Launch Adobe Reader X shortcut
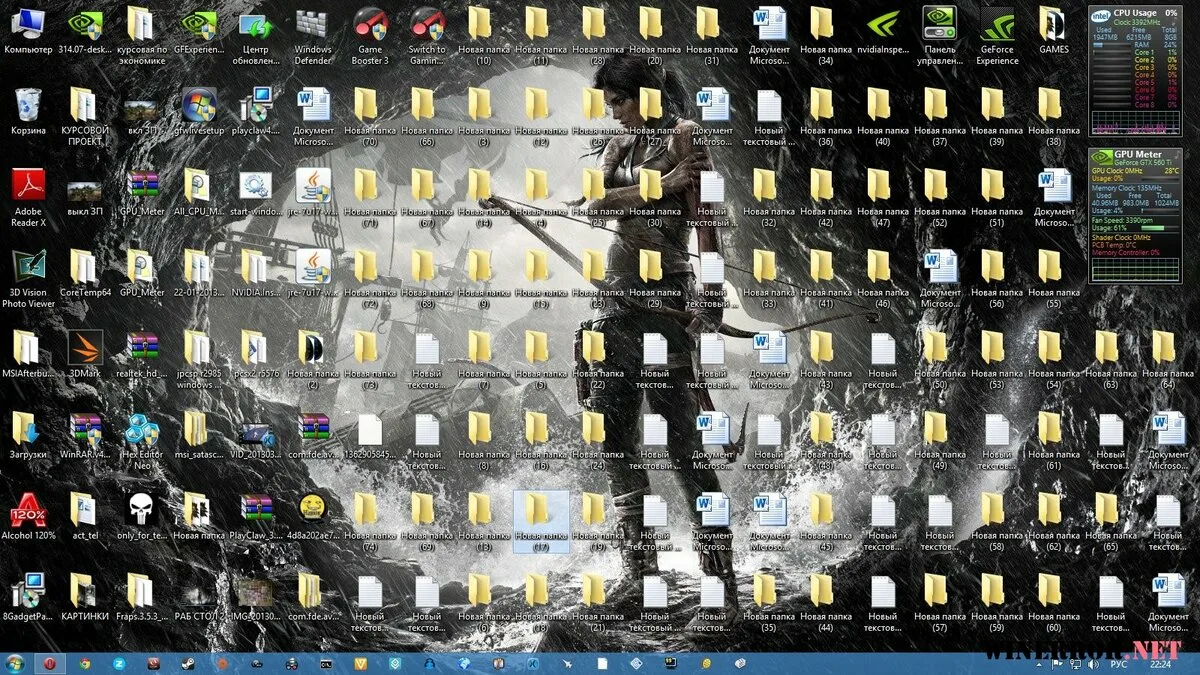The height and width of the screenshot is (675, 1200). 28,186
